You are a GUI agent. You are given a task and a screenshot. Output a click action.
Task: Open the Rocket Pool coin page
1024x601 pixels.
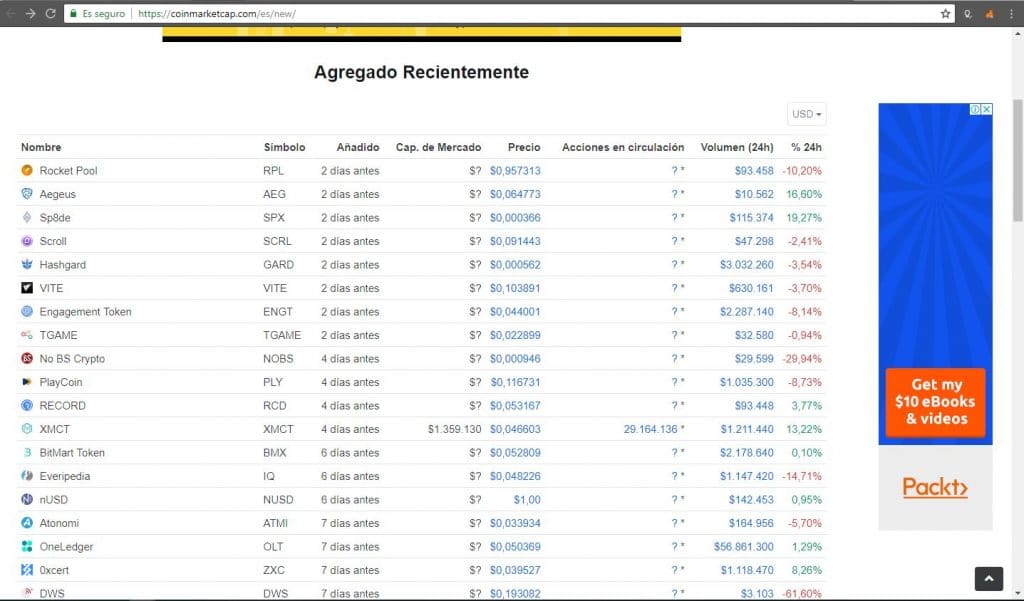(x=69, y=171)
